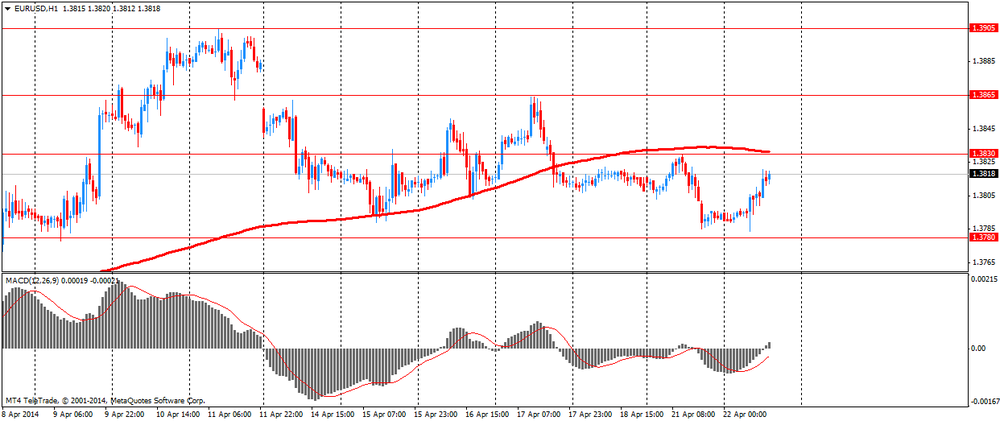The height and width of the screenshot is (421, 1000).
Task: Select the 1.3780 support level label
Action: (x=983, y=238)
